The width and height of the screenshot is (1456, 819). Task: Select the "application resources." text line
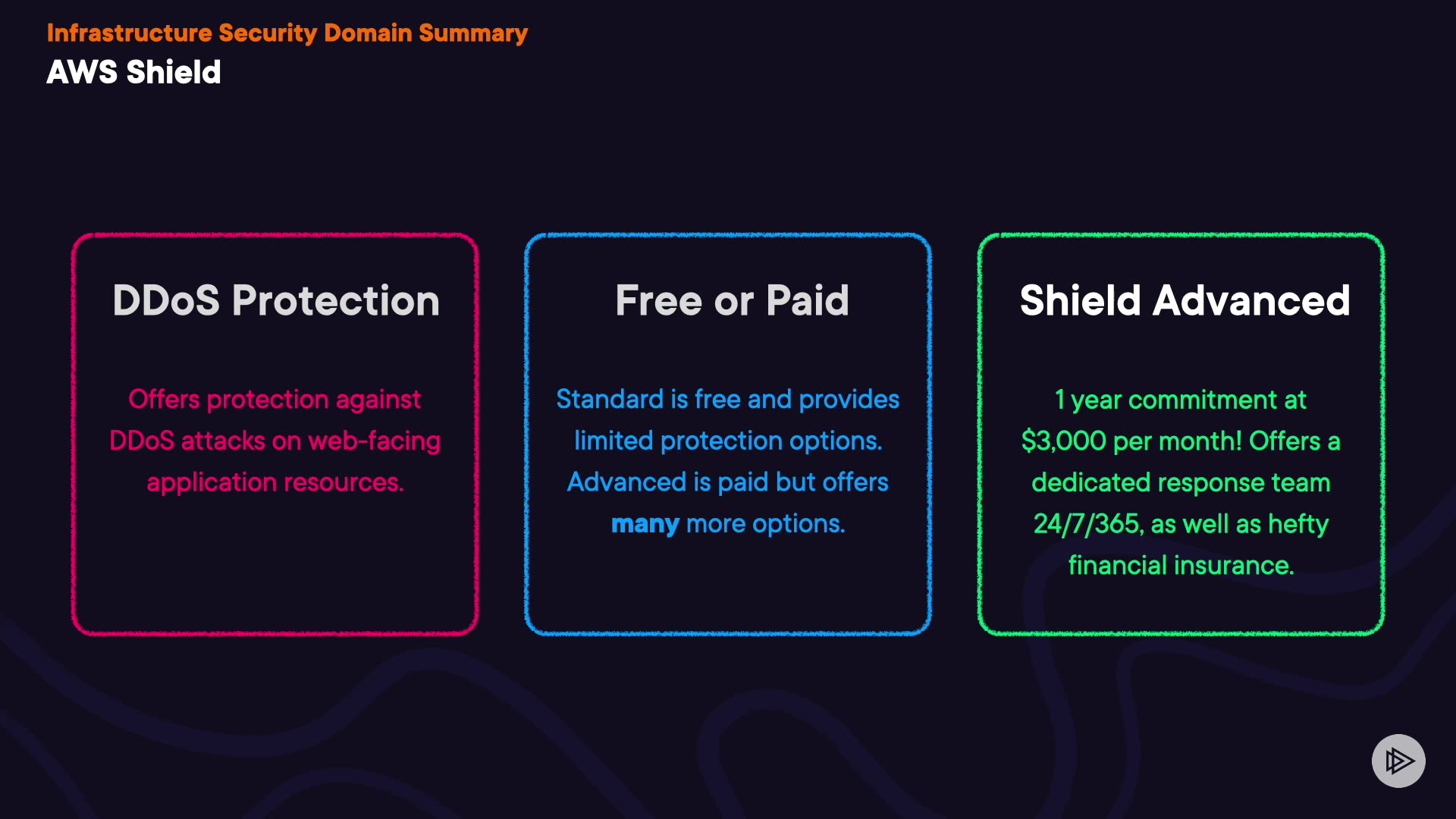coord(275,482)
